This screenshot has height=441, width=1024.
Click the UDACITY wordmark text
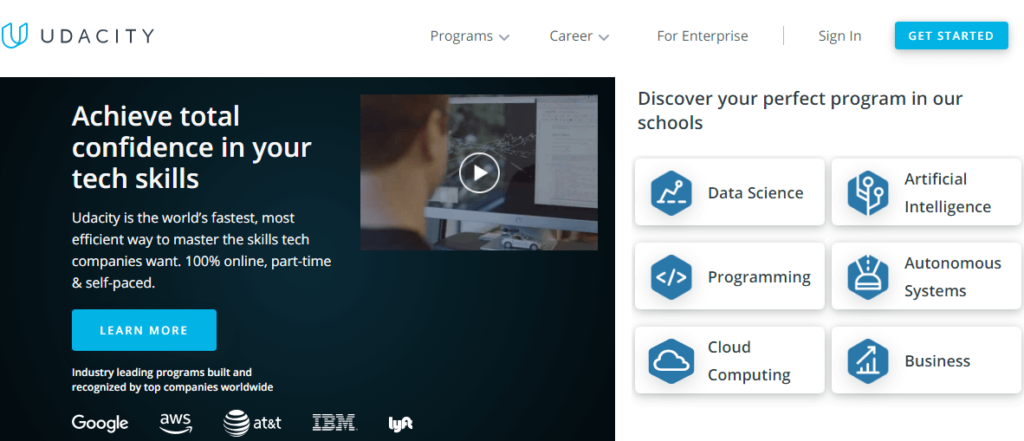tap(97, 36)
